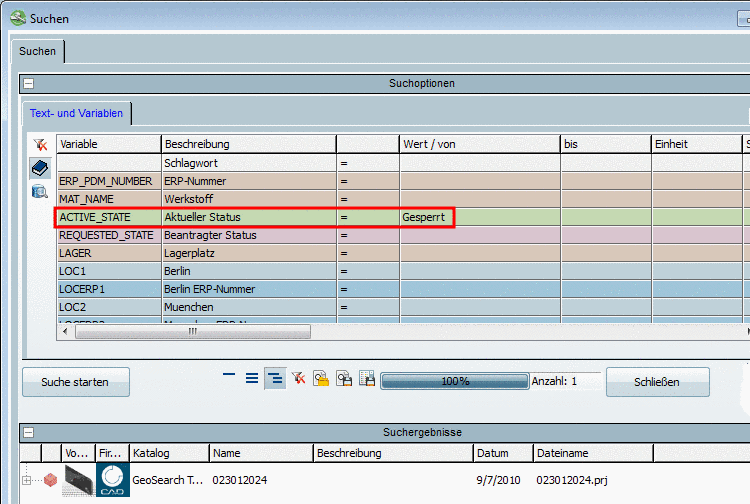This screenshot has height=504, width=750.
Task: Open the operator dropdown for Beantragter Status row
Action: (368, 235)
